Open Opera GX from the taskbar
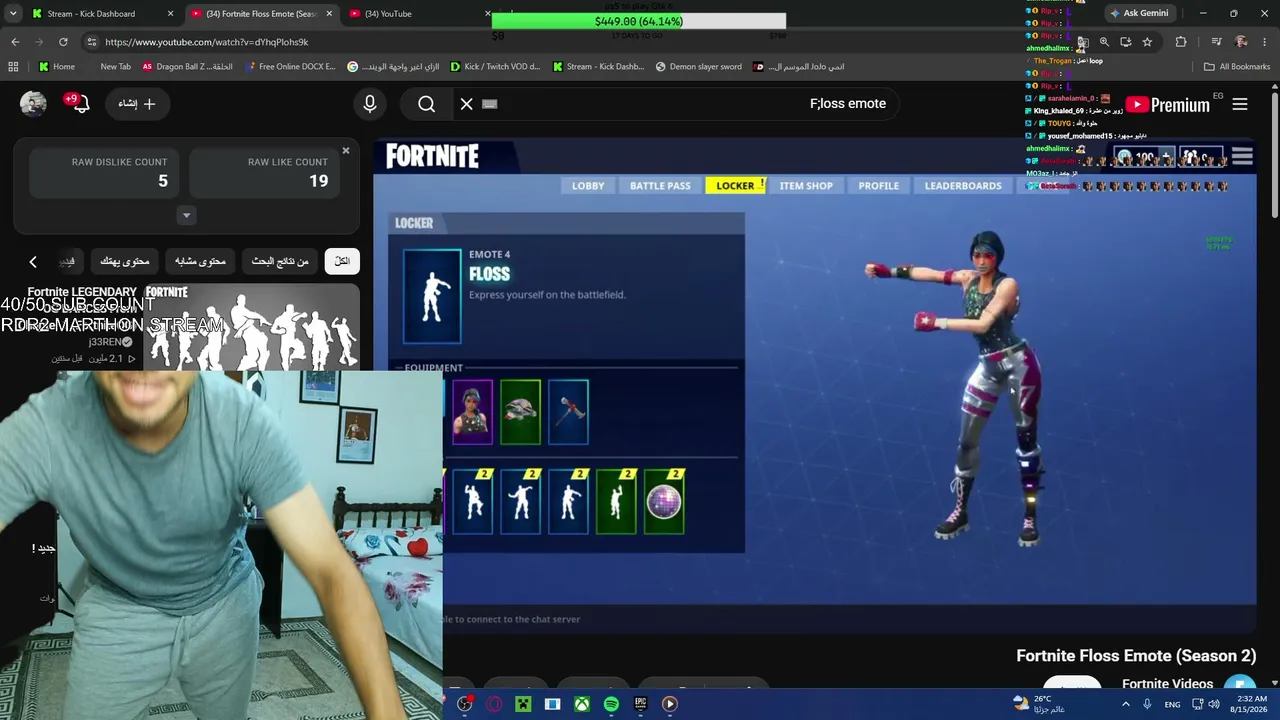The height and width of the screenshot is (720, 1280). coord(494,704)
